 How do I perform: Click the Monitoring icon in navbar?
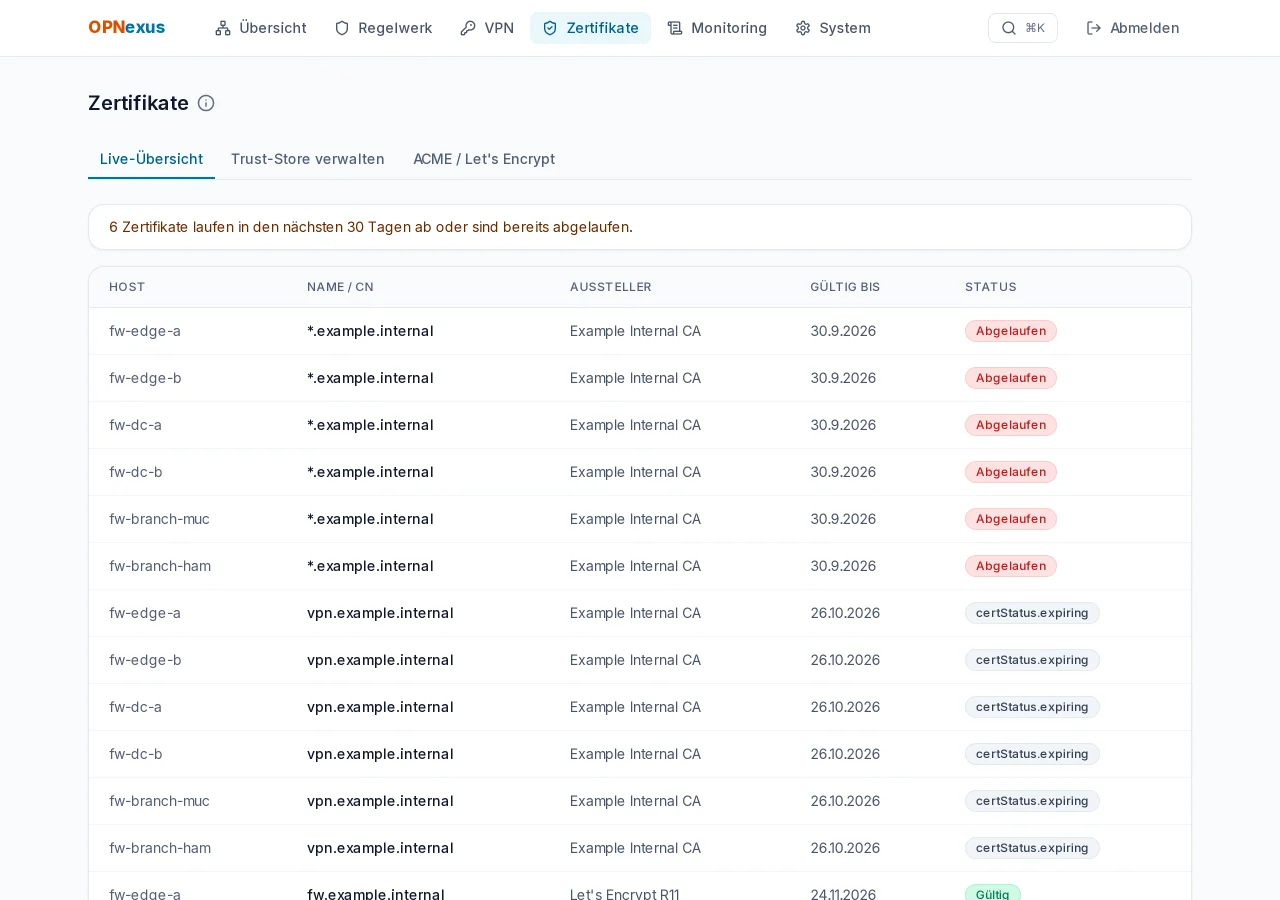coord(675,28)
